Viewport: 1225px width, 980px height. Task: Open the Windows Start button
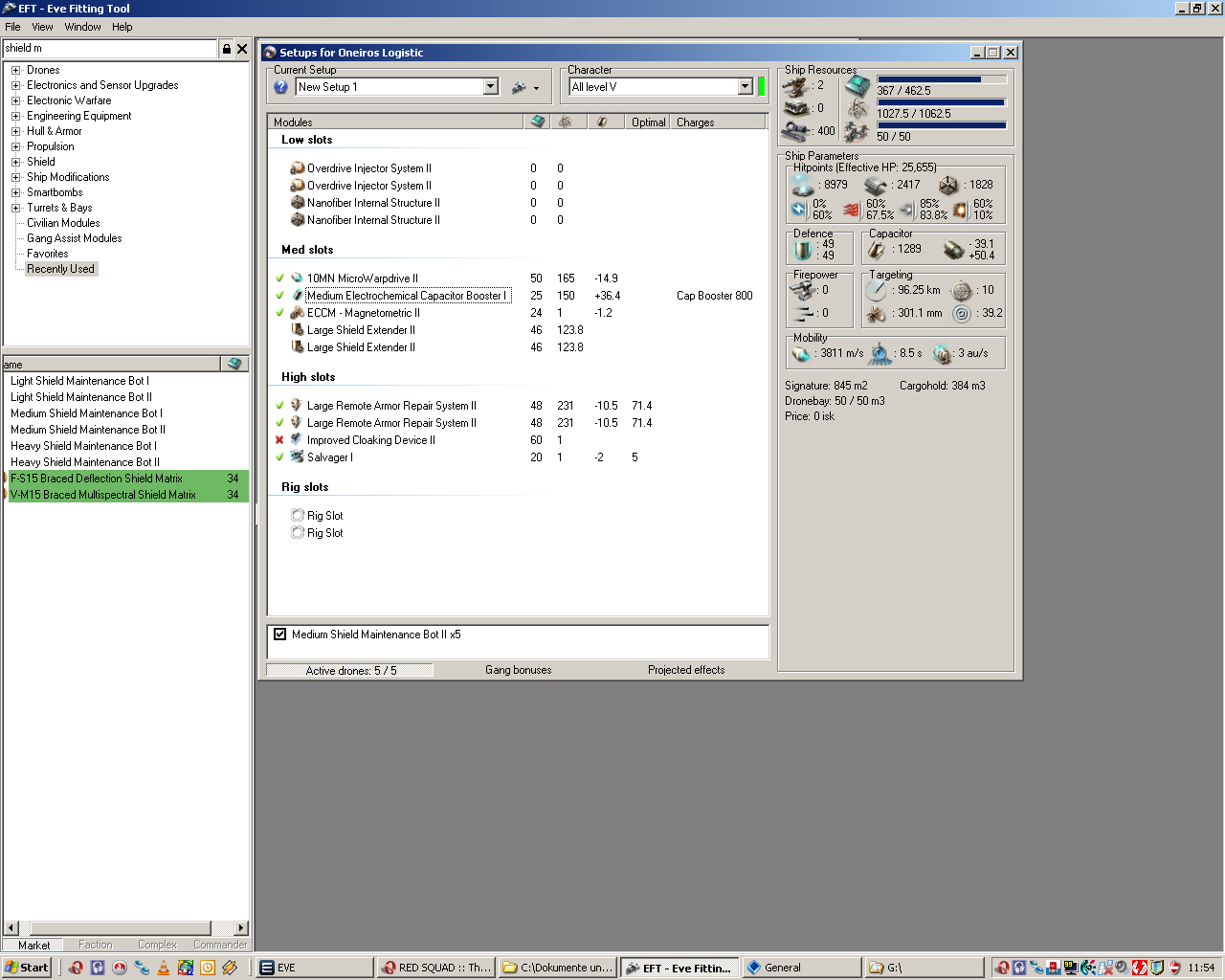(x=27, y=968)
